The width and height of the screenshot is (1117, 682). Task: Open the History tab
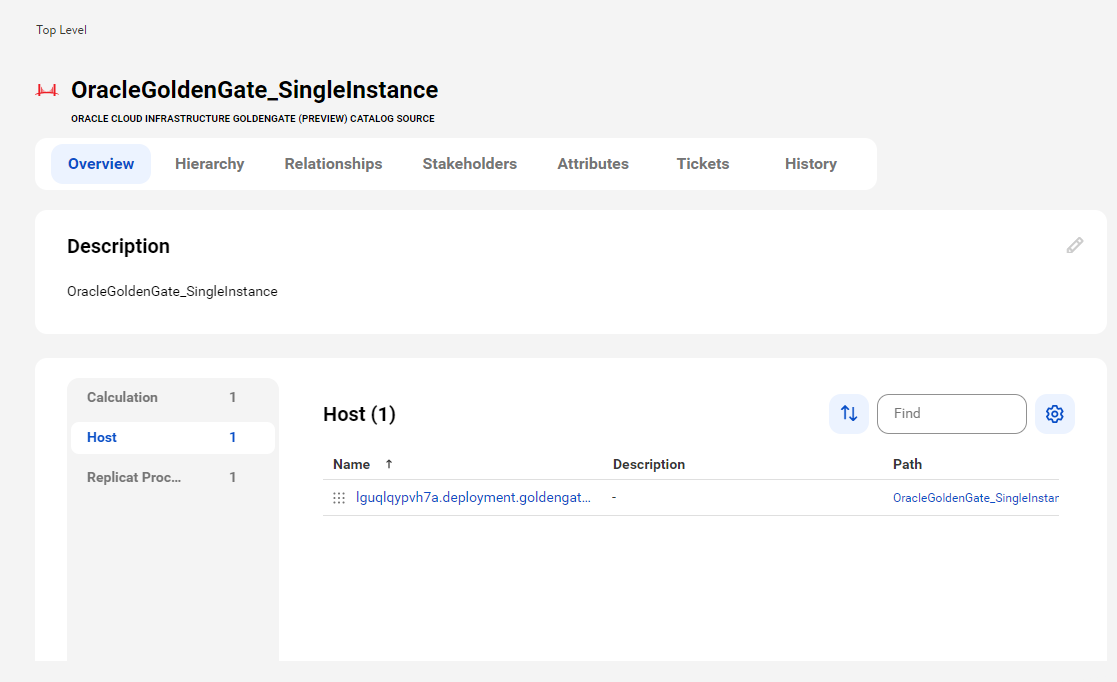(x=811, y=164)
